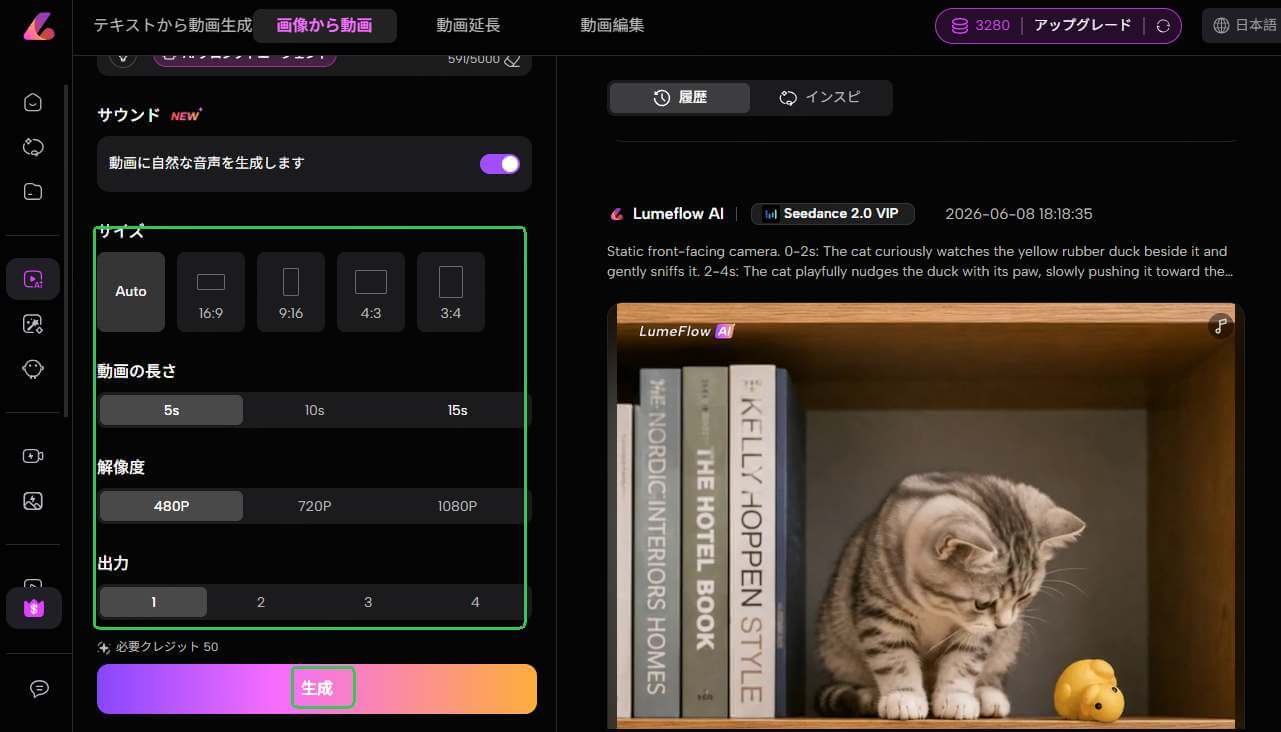
Task: Open the 履歴 history tab
Action: [680, 98]
